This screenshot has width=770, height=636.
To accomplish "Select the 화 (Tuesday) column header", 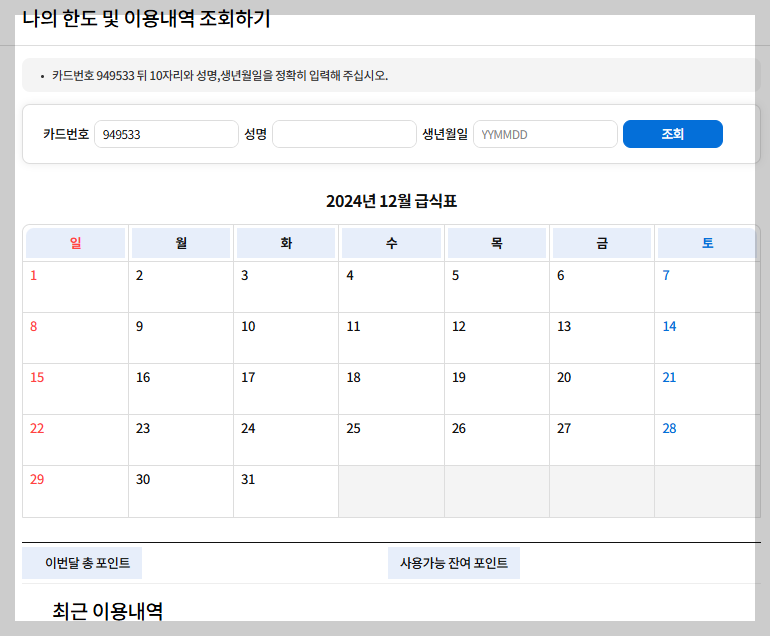I will click(x=286, y=243).
